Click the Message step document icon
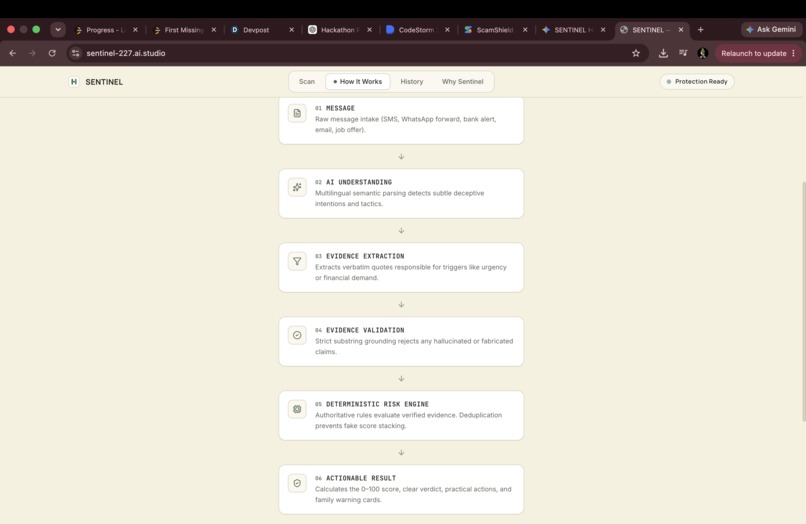Screen dimensions: 806x524 297,113
